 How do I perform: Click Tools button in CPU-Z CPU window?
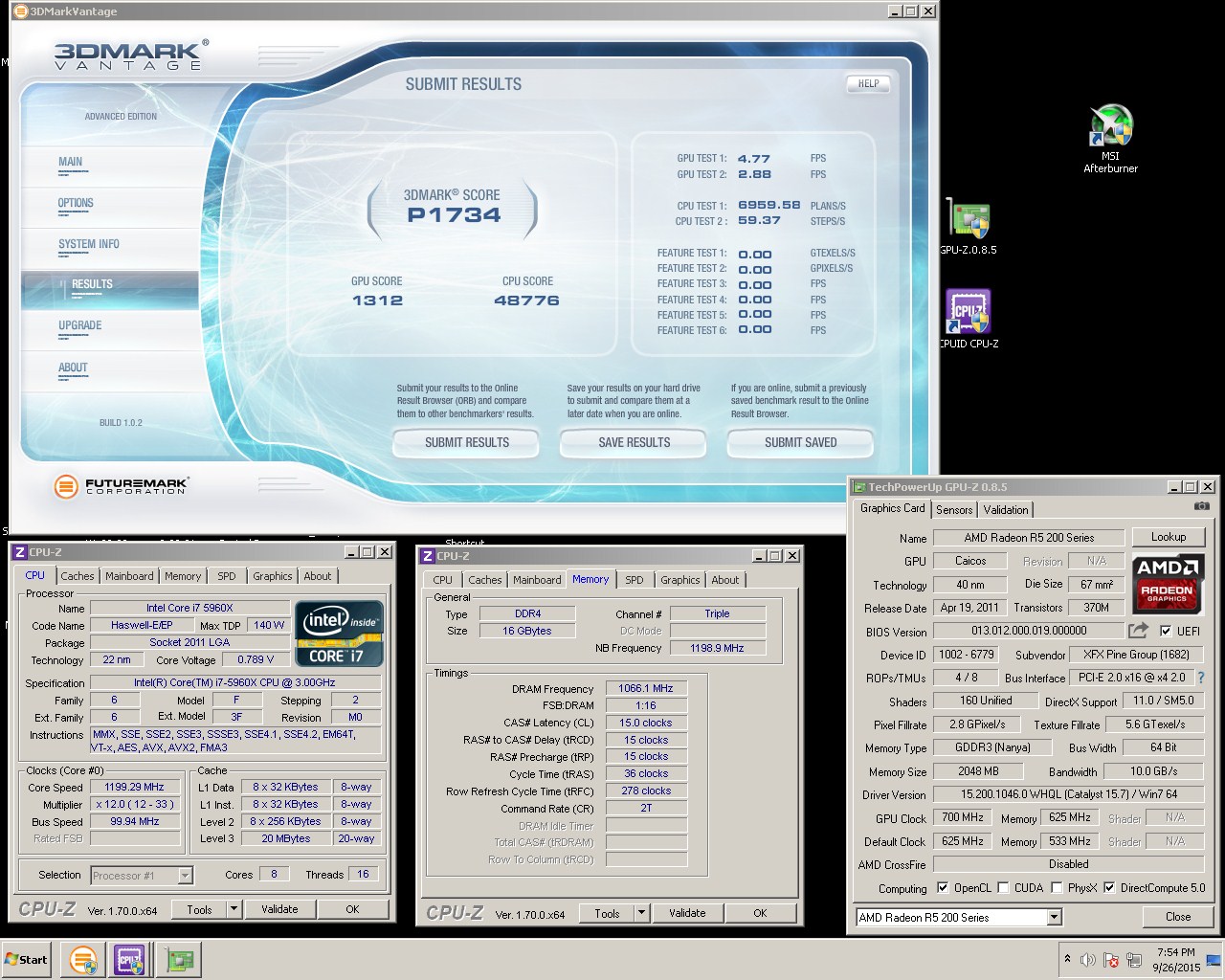200,909
